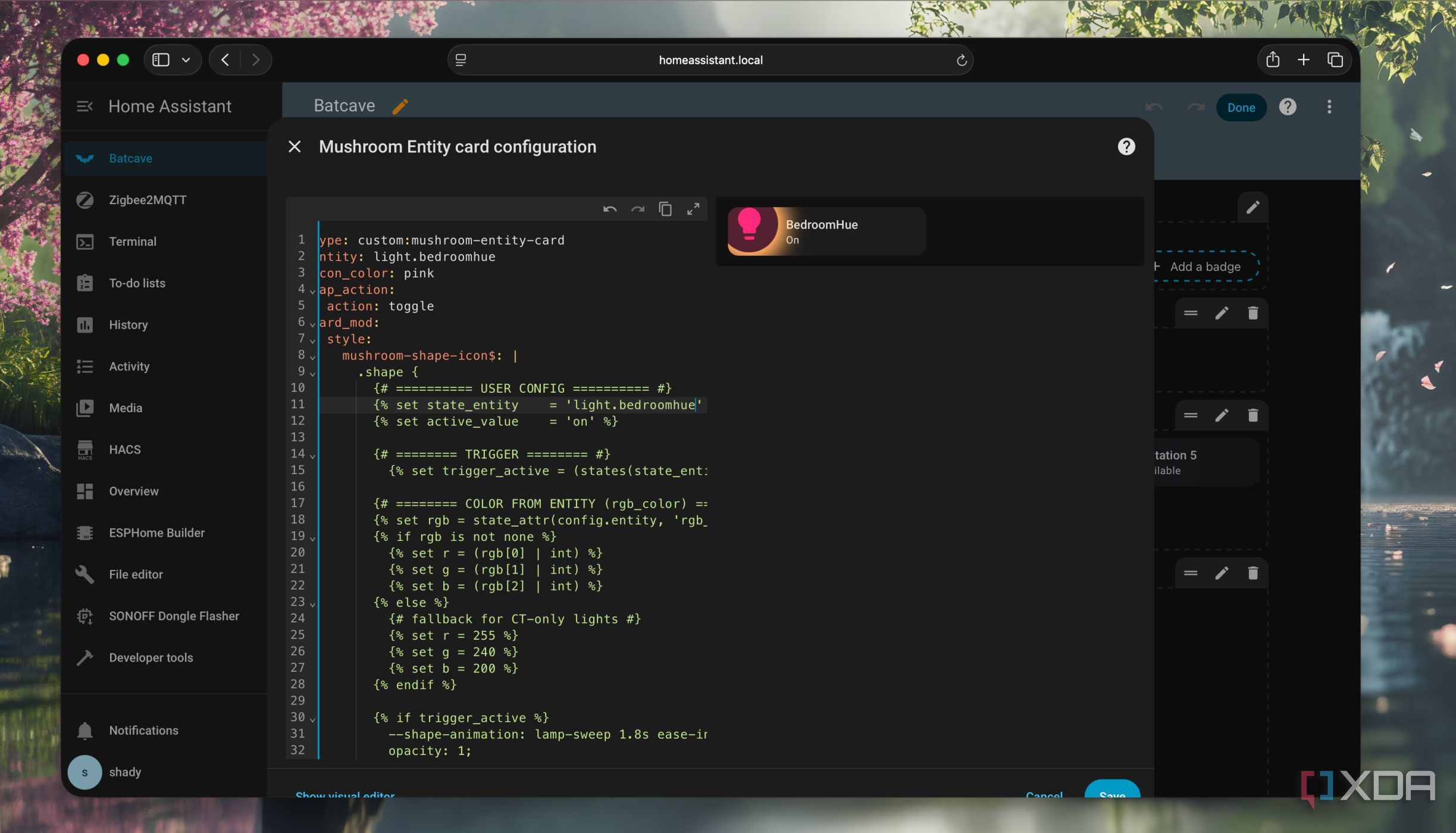Open the HACS sidebar item
The width and height of the screenshot is (1456, 833).
coord(125,449)
